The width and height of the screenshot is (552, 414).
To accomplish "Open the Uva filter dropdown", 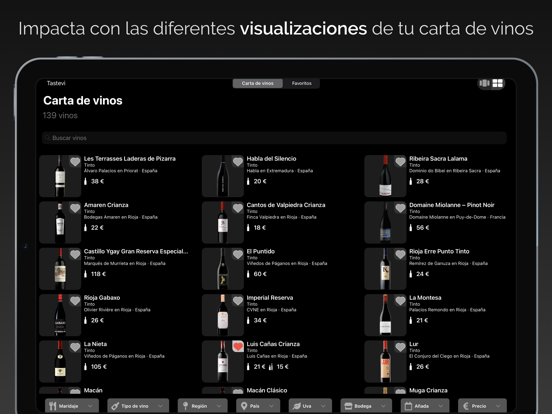I will [x=310, y=406].
